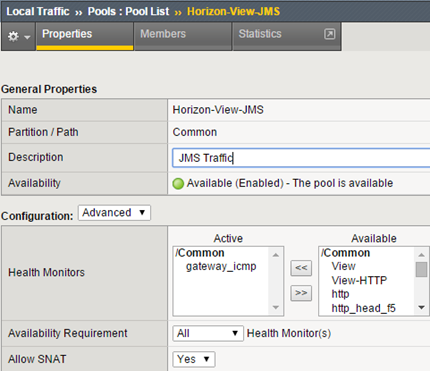Click the Health Monitors row label
The image size is (430, 371).
point(46,272)
